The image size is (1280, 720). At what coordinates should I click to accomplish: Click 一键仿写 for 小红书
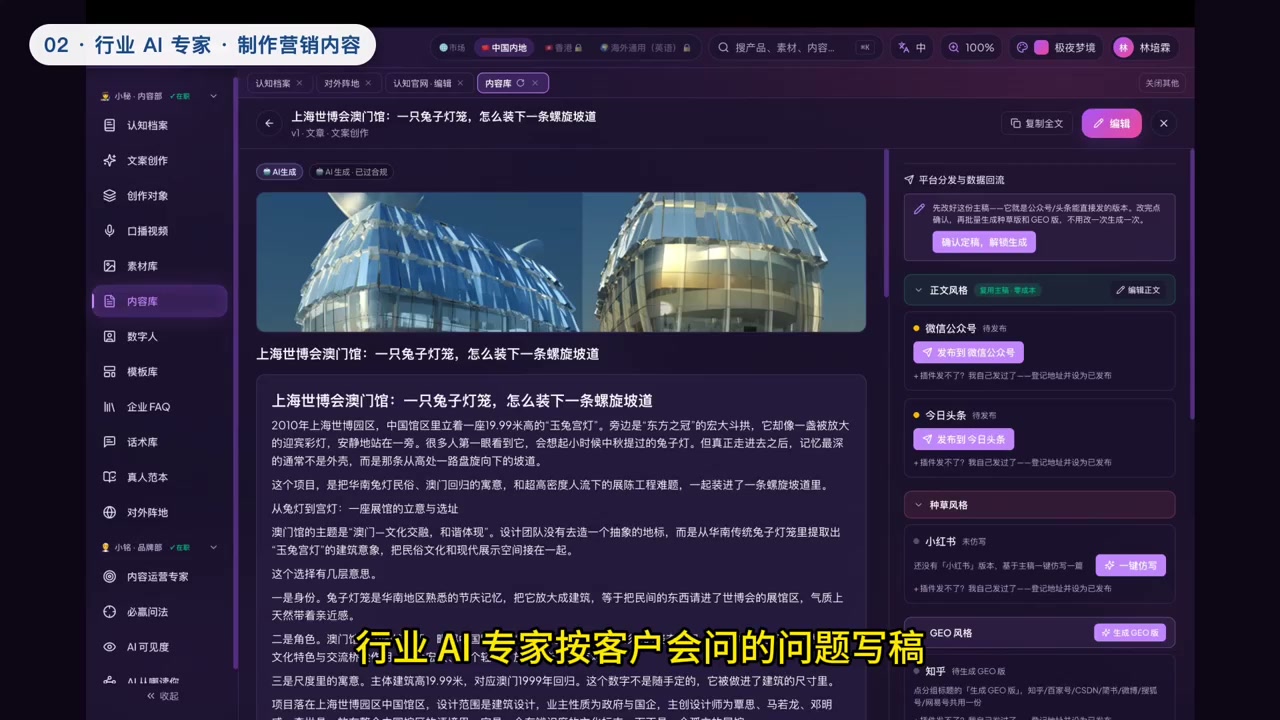(1130, 565)
